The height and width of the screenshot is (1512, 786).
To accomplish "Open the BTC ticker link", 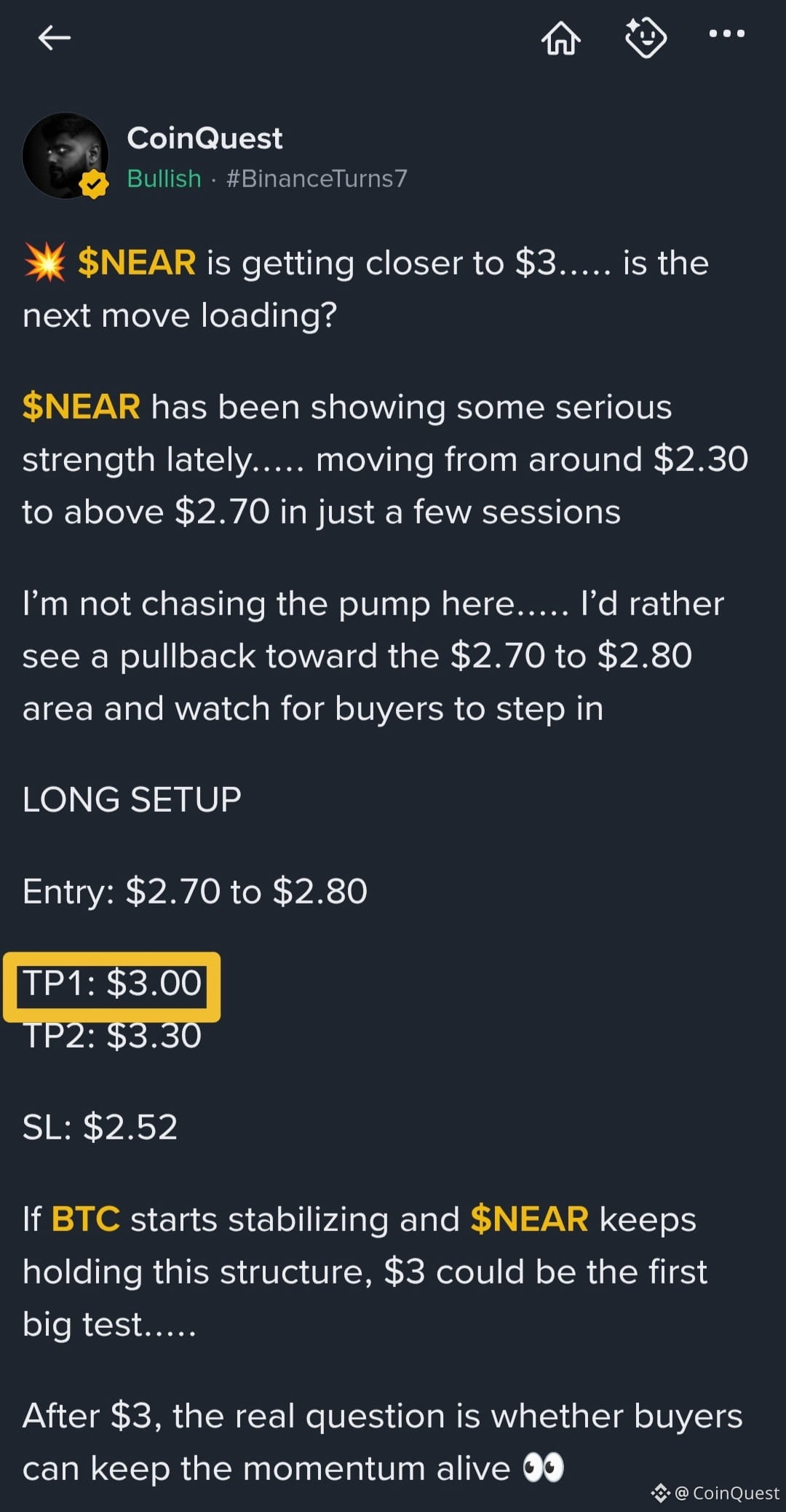I will tap(86, 1219).
